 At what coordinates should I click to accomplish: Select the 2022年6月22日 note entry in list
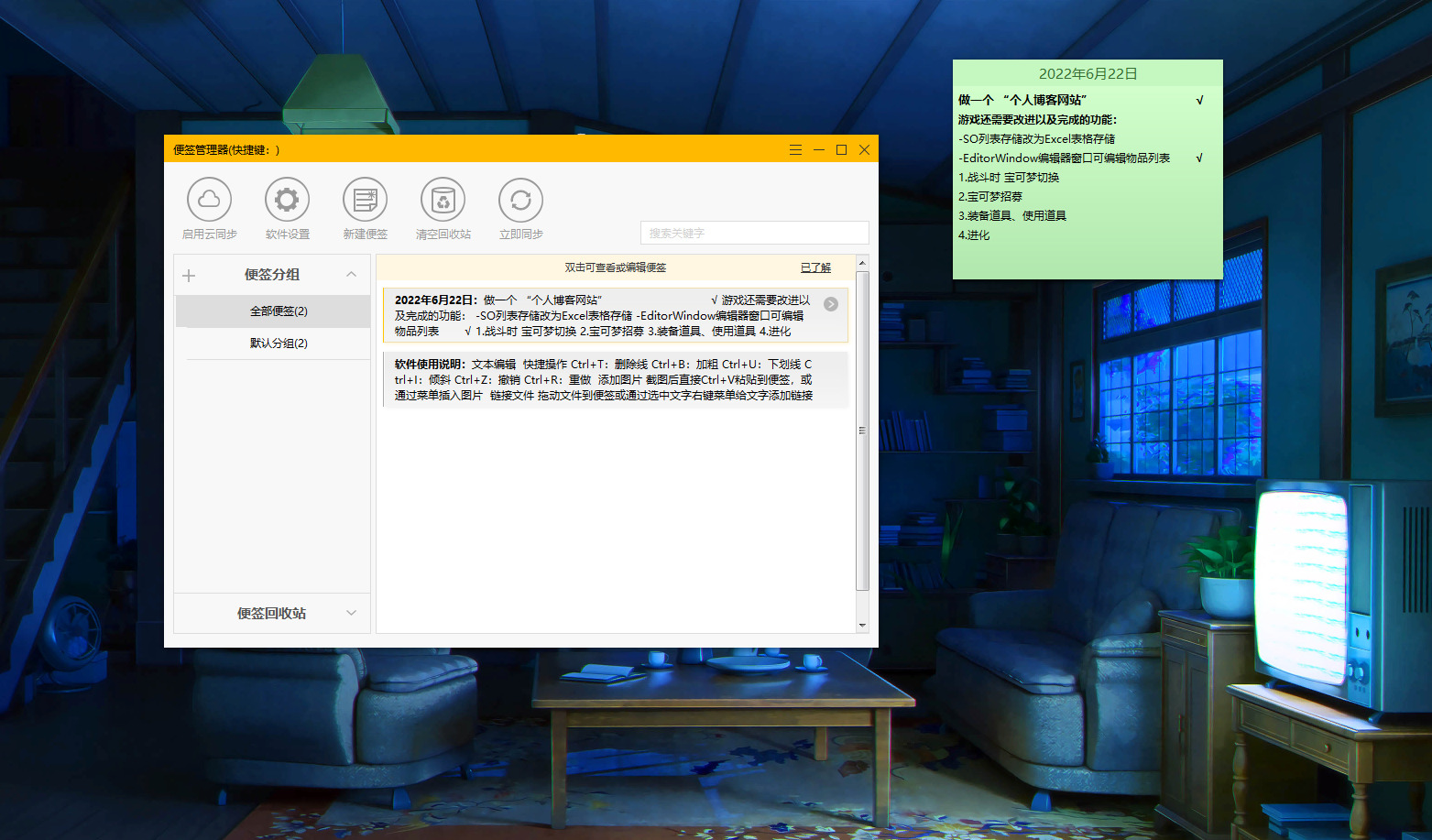(x=616, y=315)
